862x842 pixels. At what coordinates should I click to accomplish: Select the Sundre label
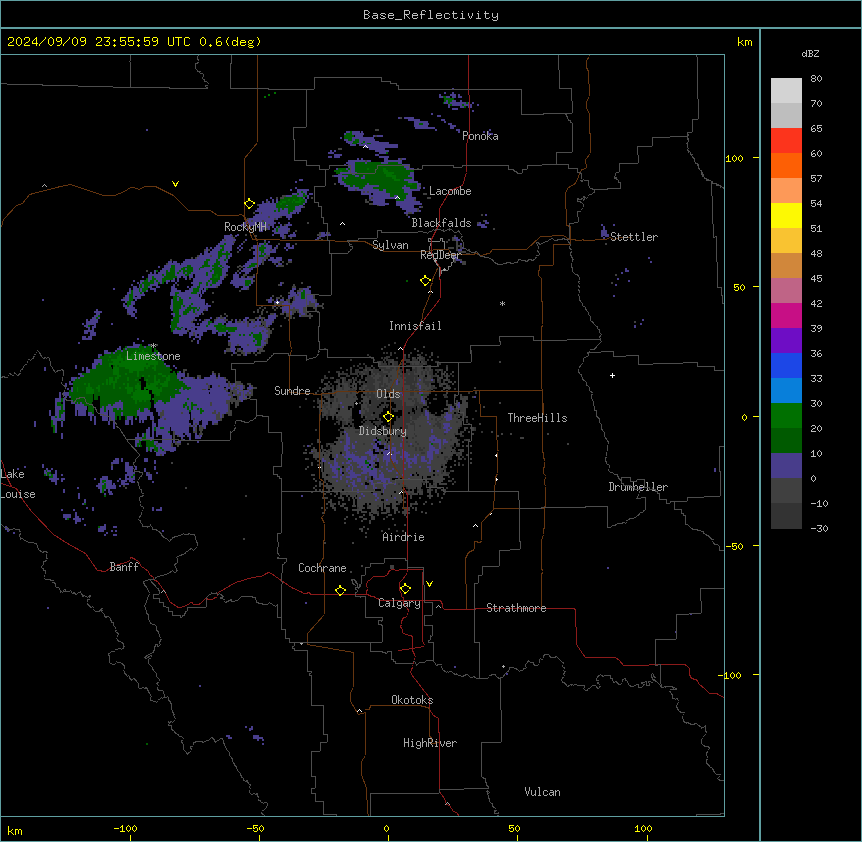[292, 391]
